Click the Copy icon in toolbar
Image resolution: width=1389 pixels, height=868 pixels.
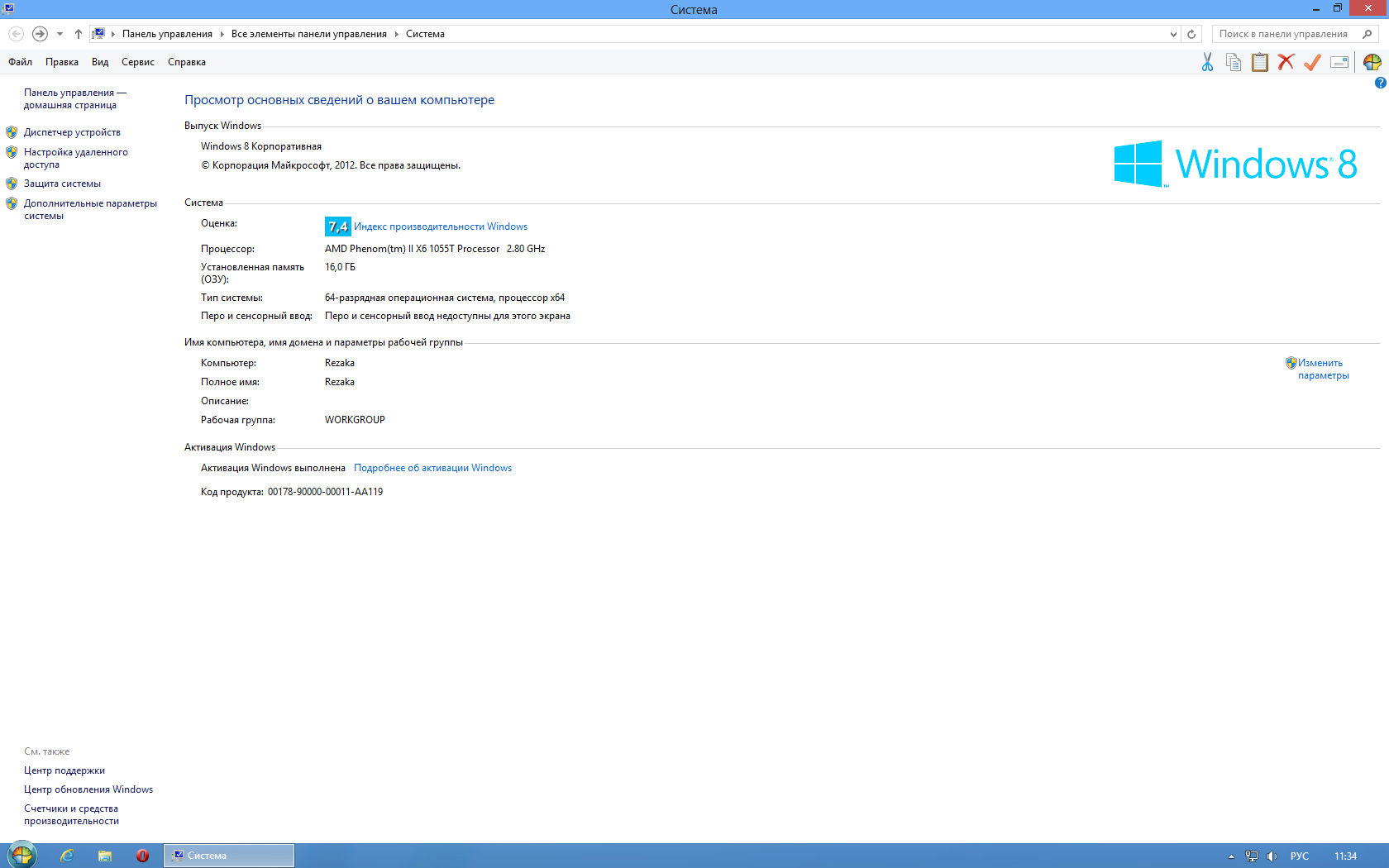point(1234,63)
